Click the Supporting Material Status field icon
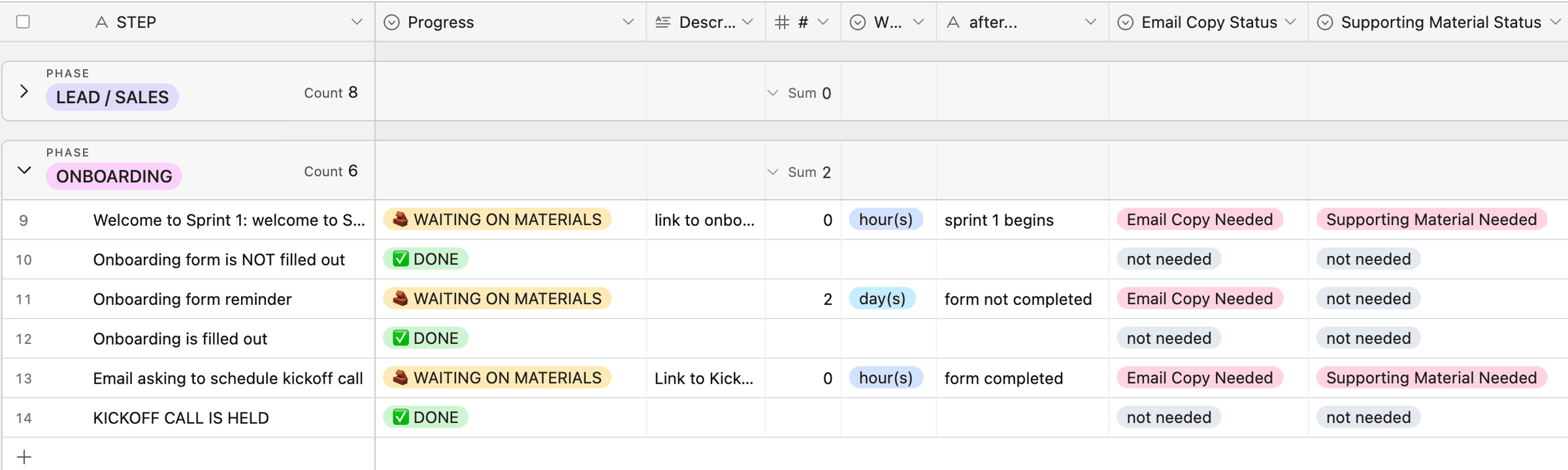Screen dimensions: 1568x470 1325,22
